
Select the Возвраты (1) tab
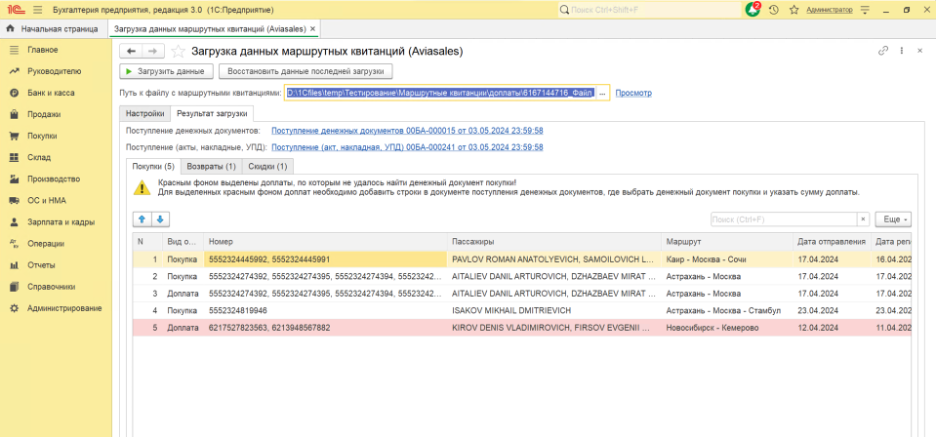(211, 166)
